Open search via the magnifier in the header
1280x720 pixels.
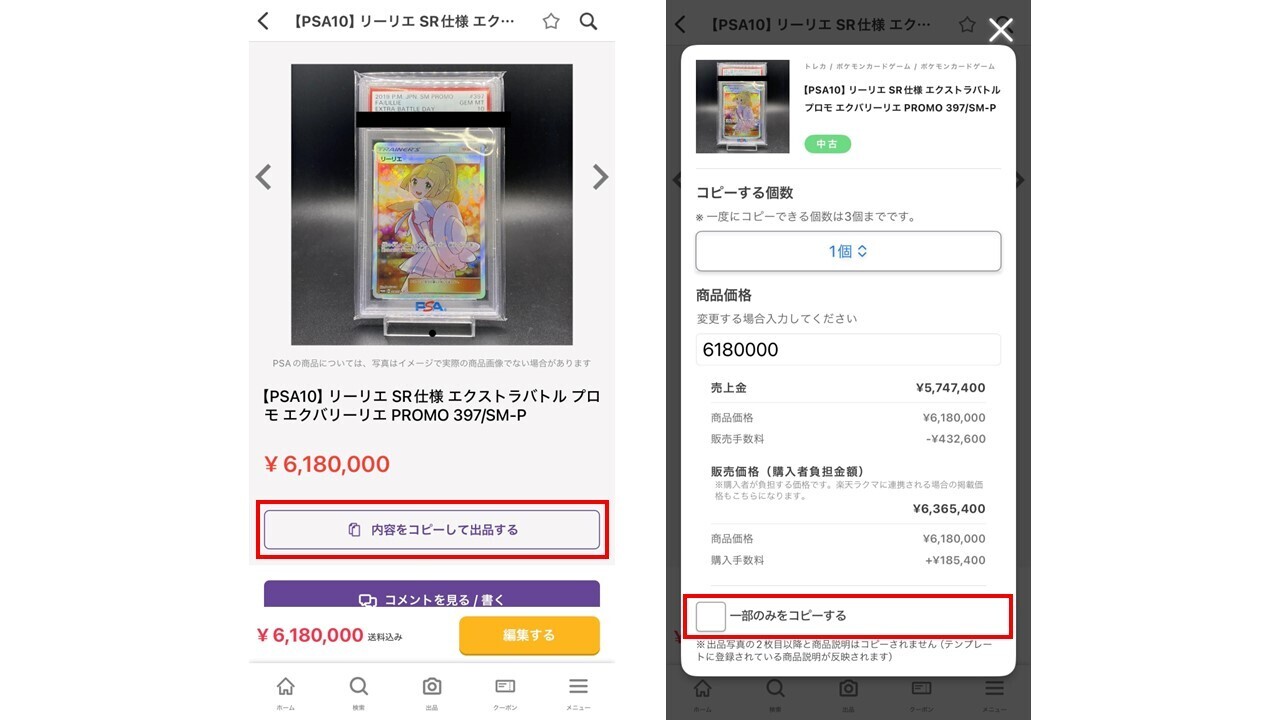click(588, 21)
